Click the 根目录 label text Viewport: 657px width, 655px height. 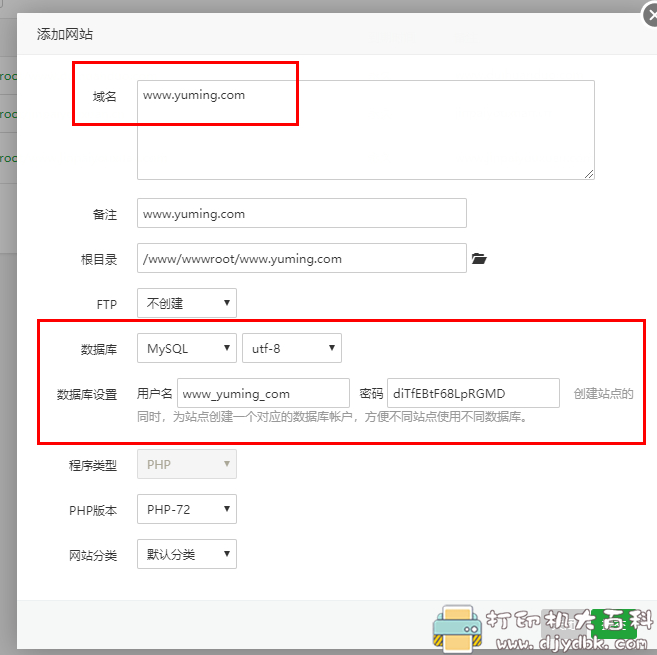point(99,259)
